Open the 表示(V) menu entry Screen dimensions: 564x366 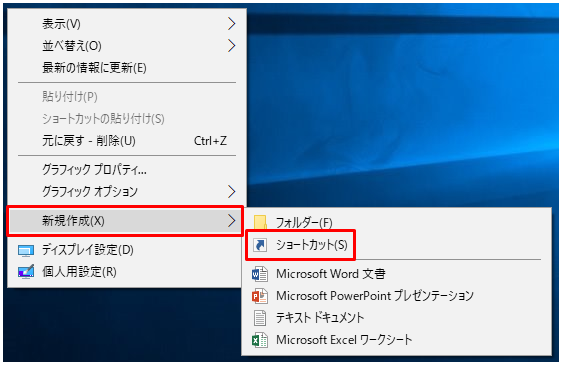(127, 24)
